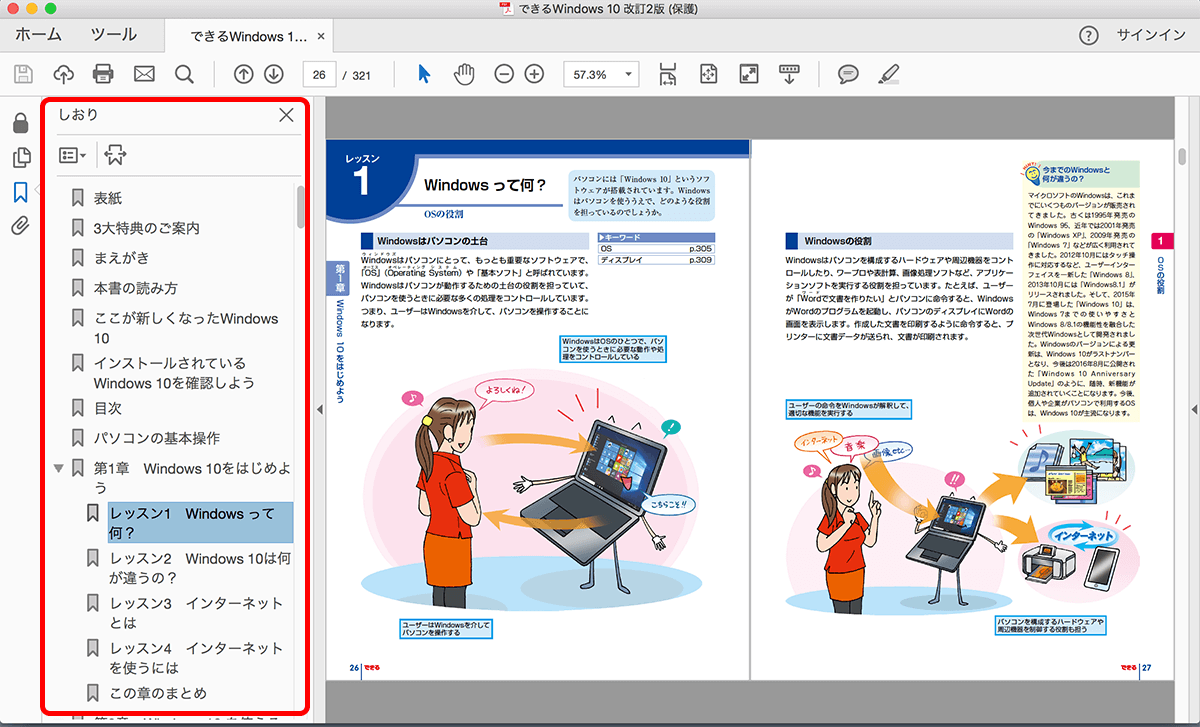Open text search with the magnifier icon
Image resolution: width=1200 pixels, height=727 pixels.
click(184, 74)
